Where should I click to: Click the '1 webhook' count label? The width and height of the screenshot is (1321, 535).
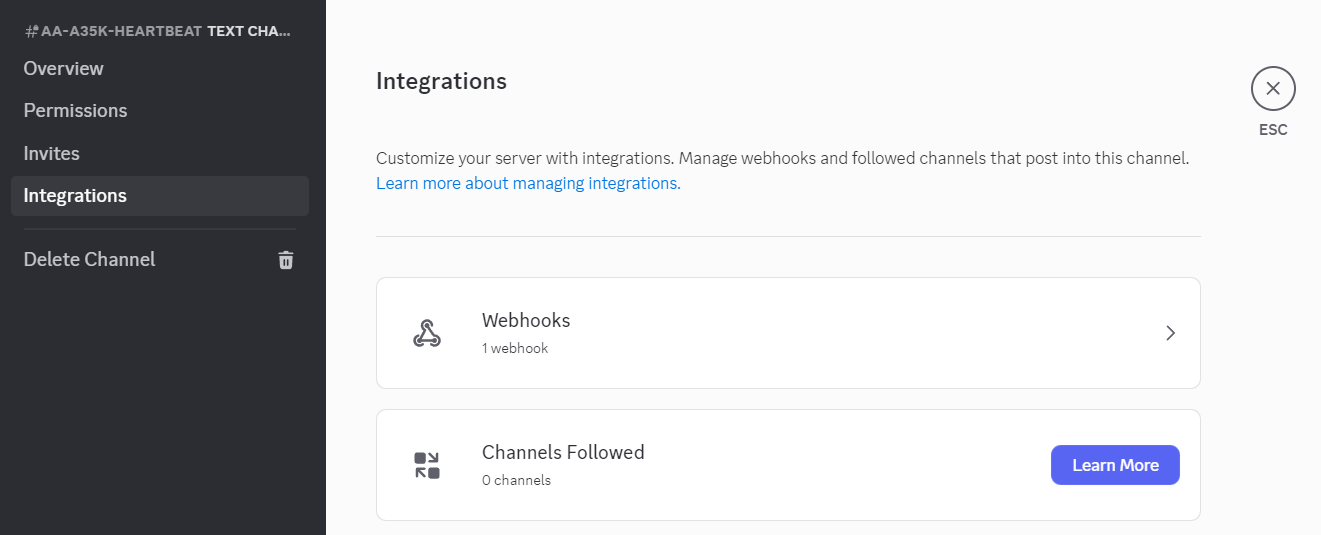515,348
